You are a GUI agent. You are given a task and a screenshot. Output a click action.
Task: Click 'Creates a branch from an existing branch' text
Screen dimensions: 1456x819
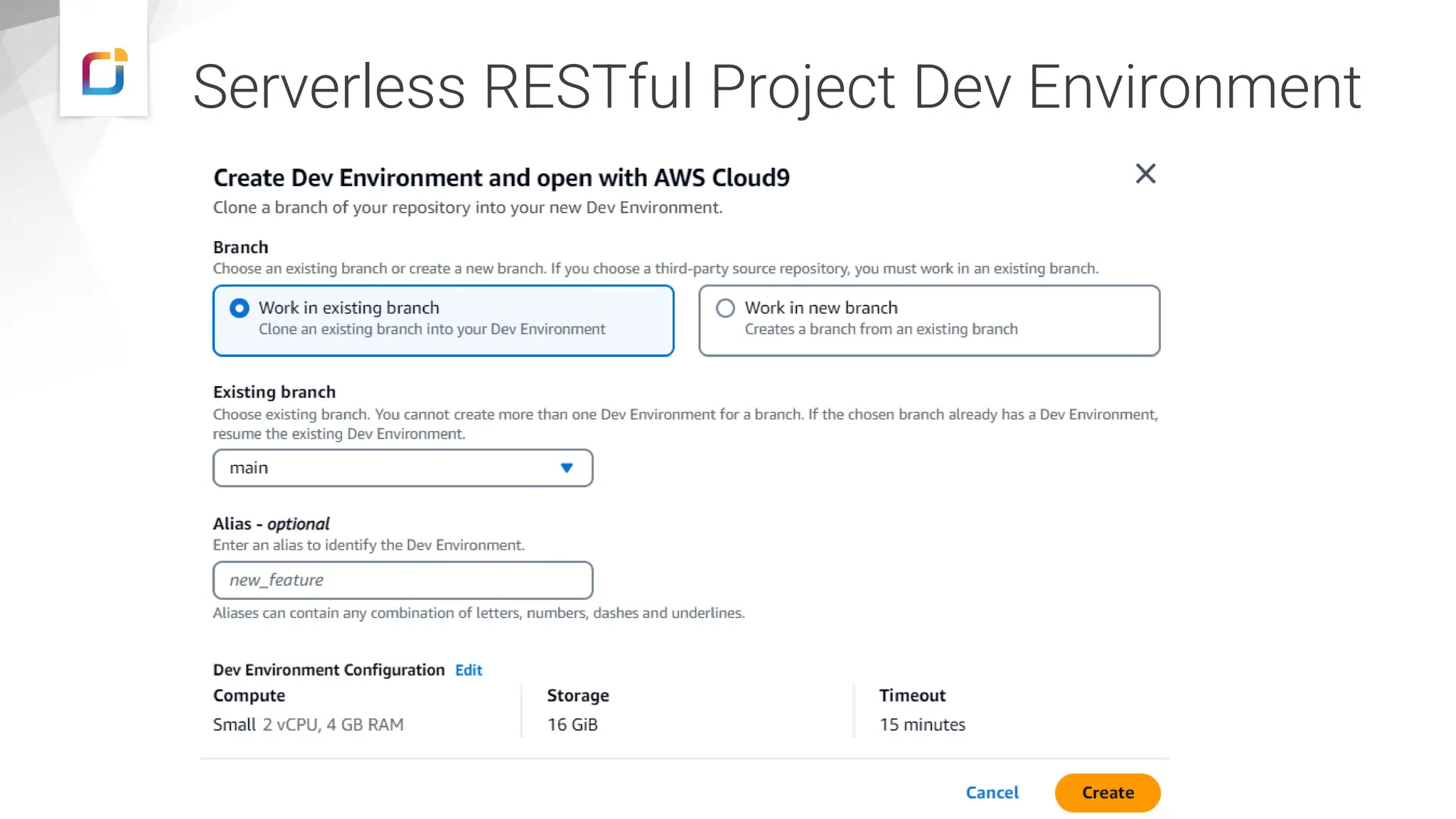tap(881, 329)
